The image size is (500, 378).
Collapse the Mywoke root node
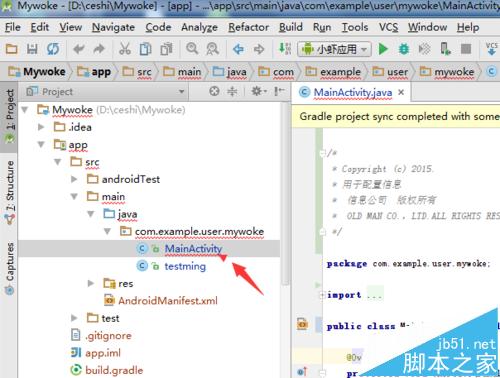point(25,110)
